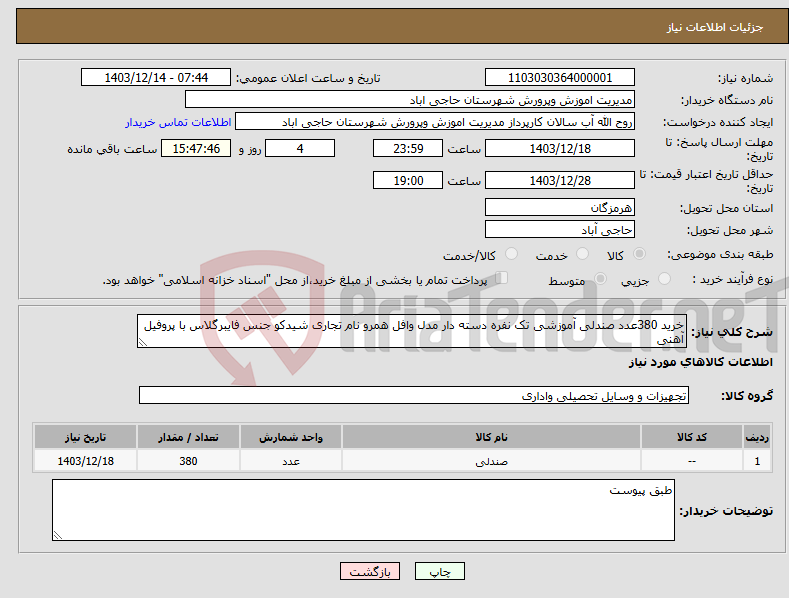
Task: Click the عدد unit cell in the table
Action: [x=291, y=461]
